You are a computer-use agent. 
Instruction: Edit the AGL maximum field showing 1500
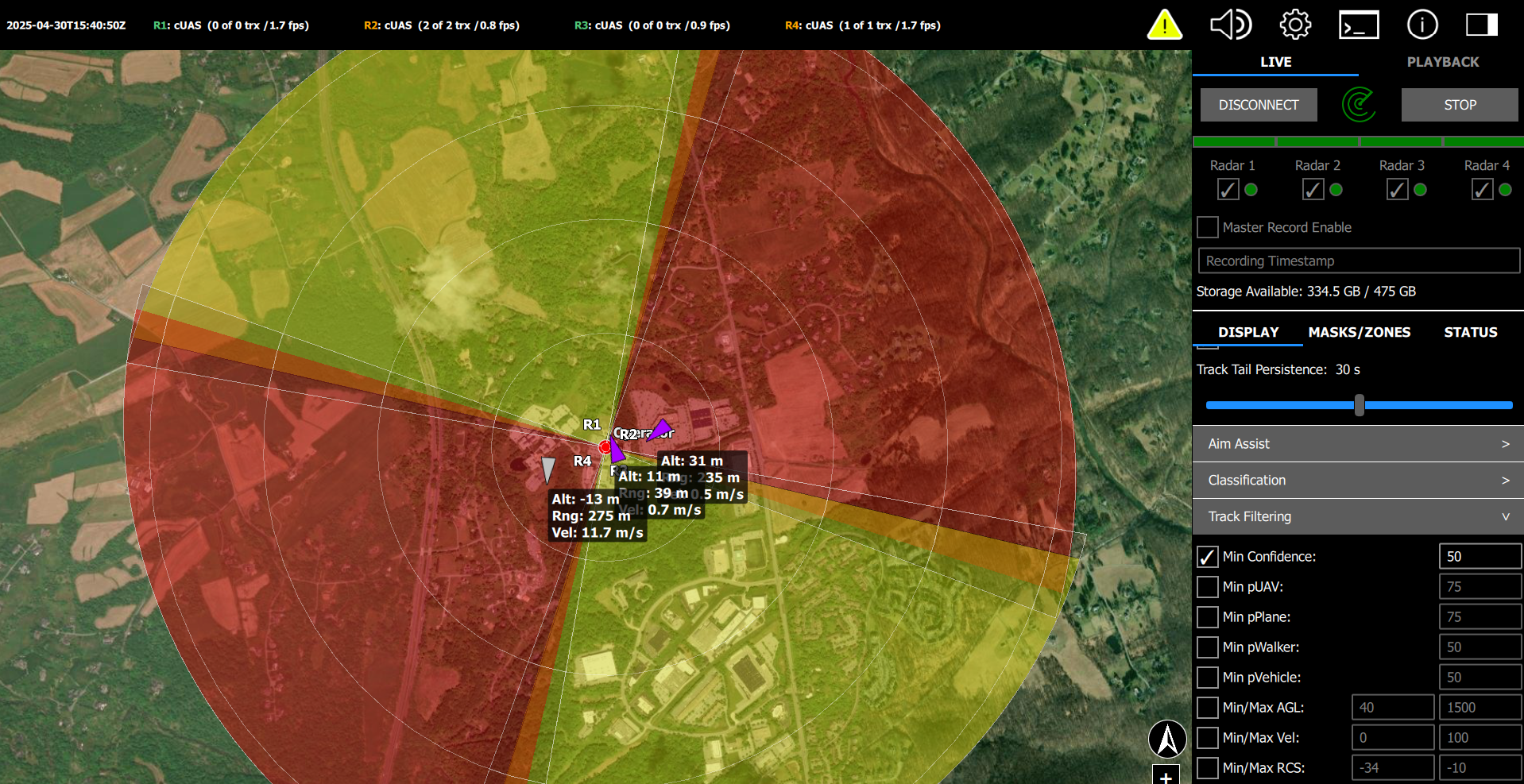(x=1480, y=708)
